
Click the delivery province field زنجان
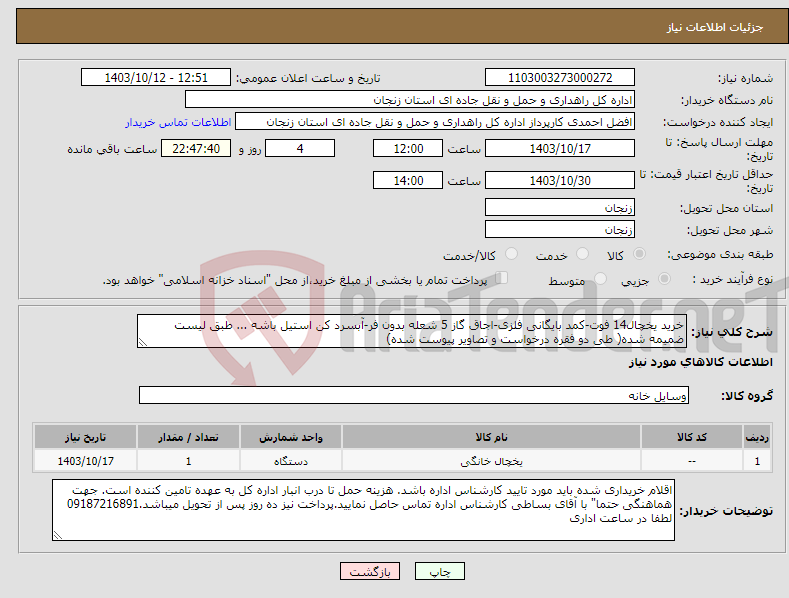tap(560, 207)
